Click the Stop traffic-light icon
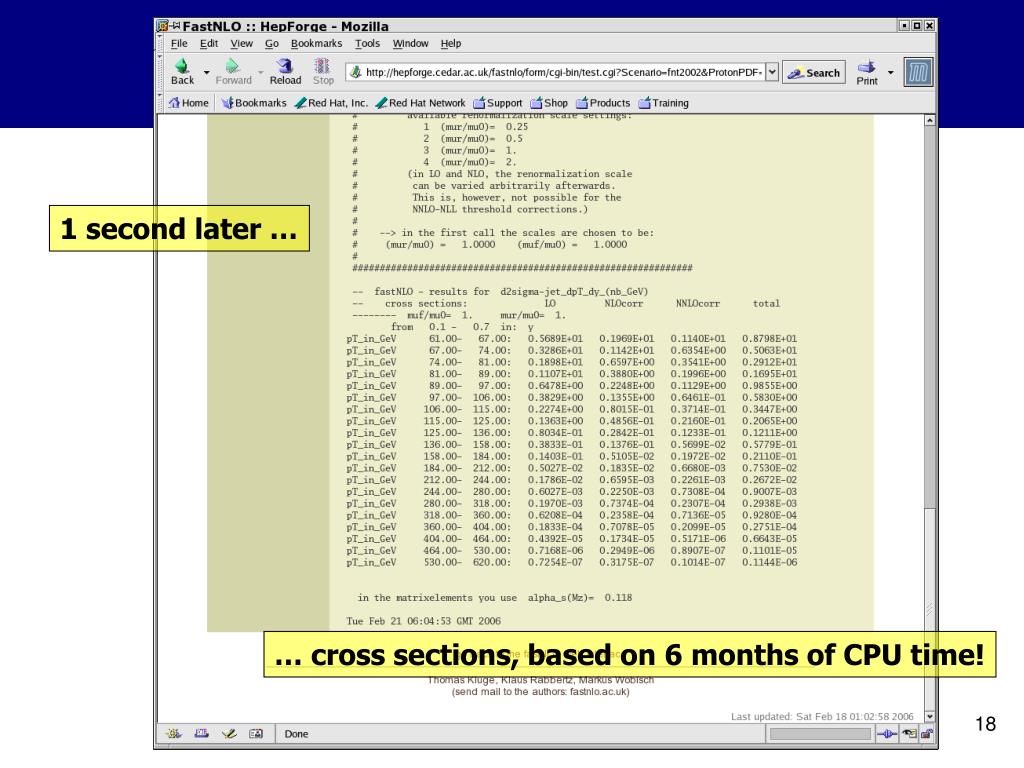Image resolution: width=1024 pixels, height=768 pixels. [x=322, y=66]
